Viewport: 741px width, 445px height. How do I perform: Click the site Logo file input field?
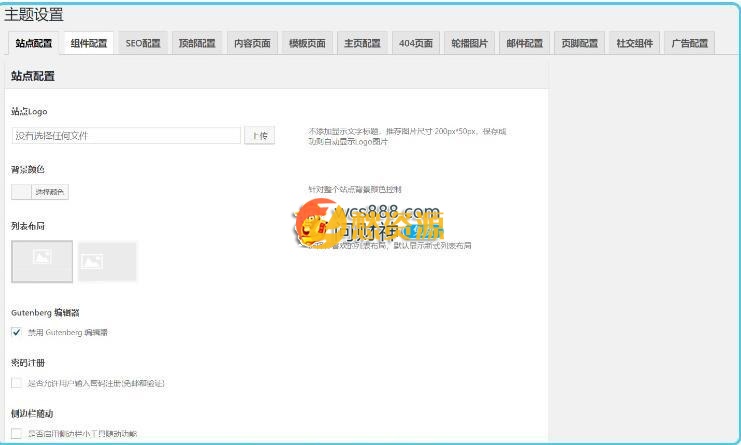(x=126, y=135)
